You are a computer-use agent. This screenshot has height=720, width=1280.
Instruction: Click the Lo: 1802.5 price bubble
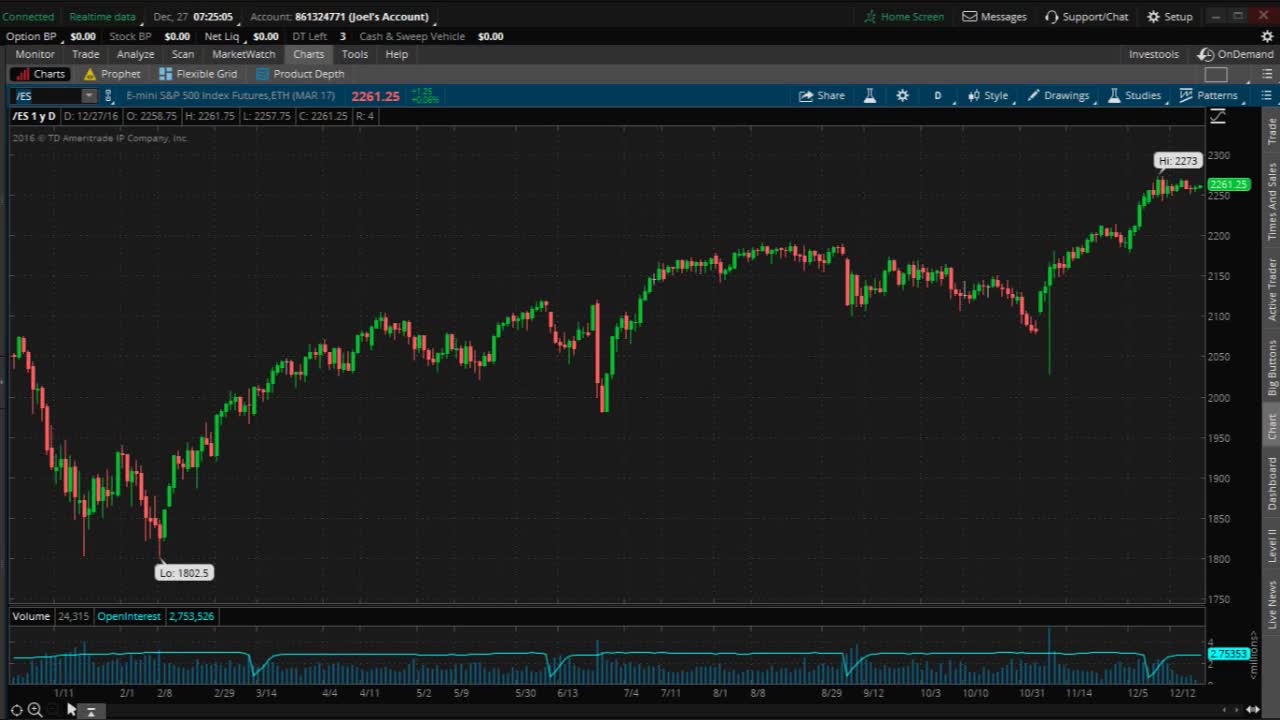tap(184, 573)
